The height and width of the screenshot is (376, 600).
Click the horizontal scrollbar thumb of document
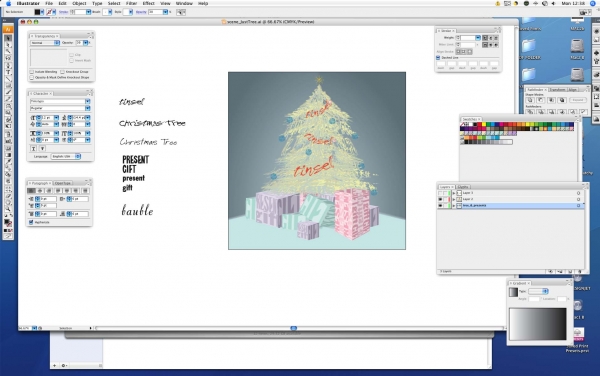(293, 328)
